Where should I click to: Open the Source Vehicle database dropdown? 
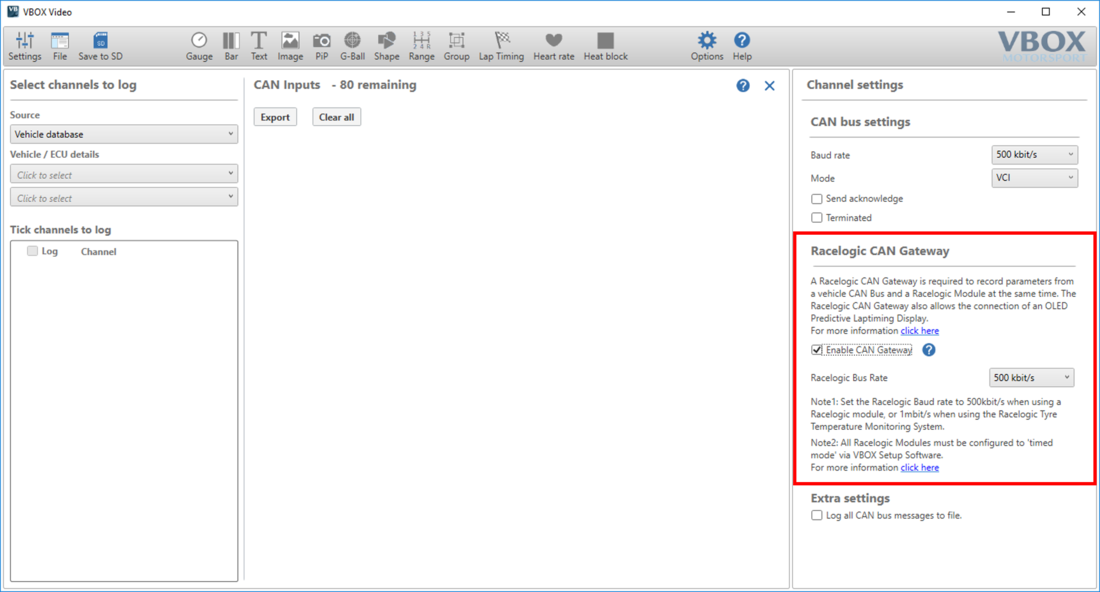(123, 134)
